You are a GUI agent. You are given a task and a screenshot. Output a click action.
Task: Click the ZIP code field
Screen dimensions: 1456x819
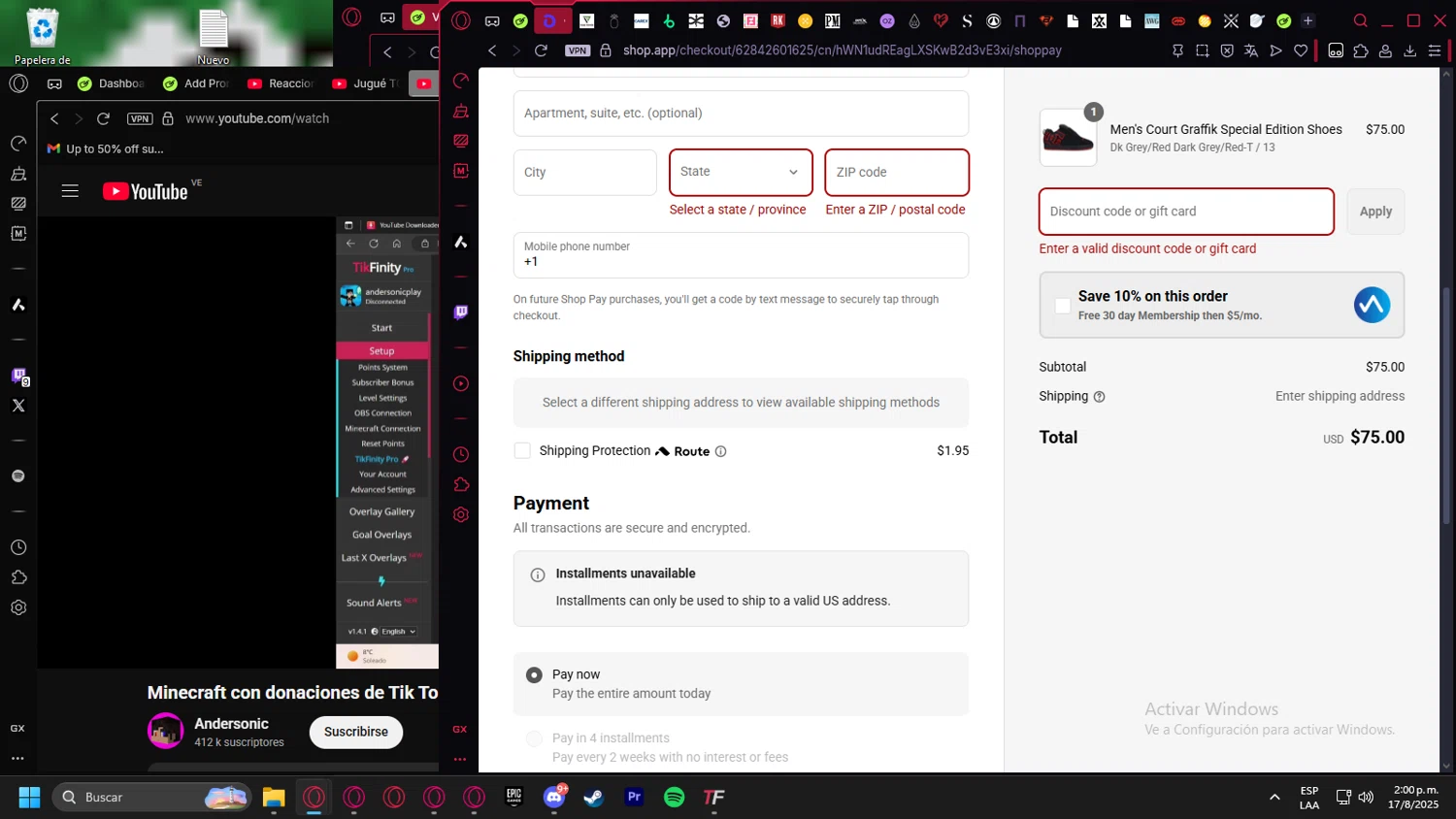[897, 172]
